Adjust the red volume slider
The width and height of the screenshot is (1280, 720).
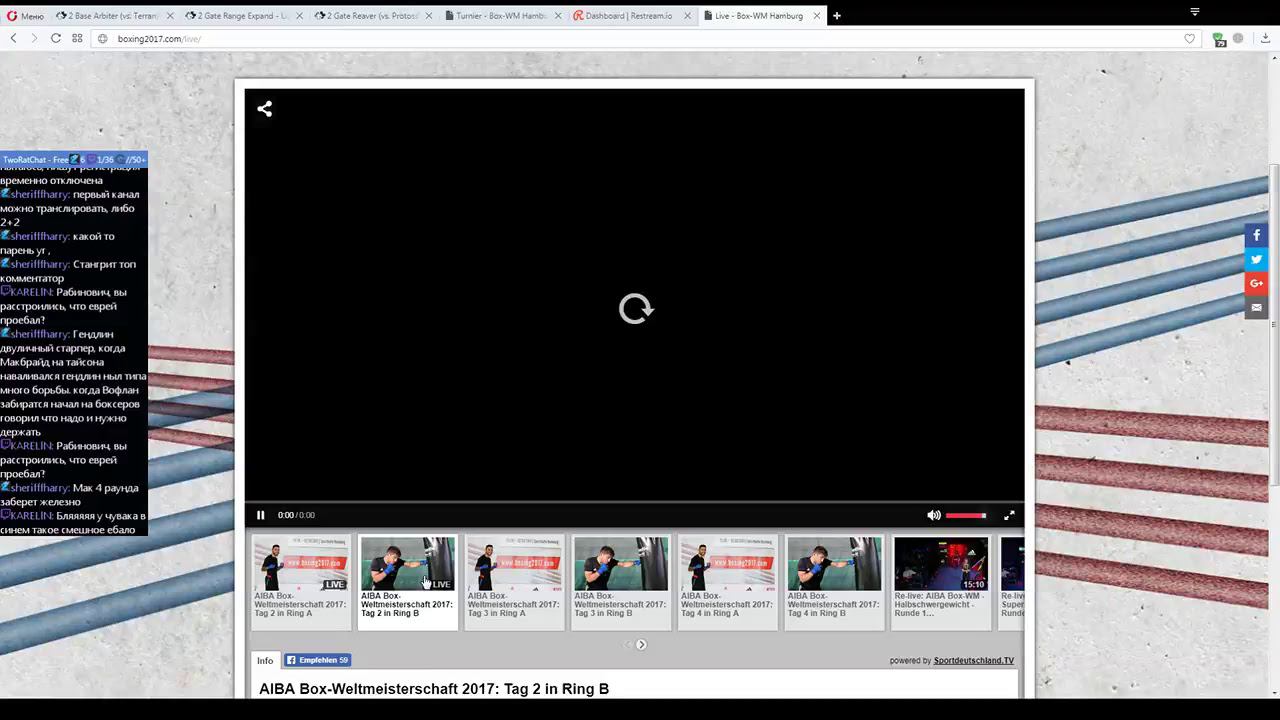[966, 515]
